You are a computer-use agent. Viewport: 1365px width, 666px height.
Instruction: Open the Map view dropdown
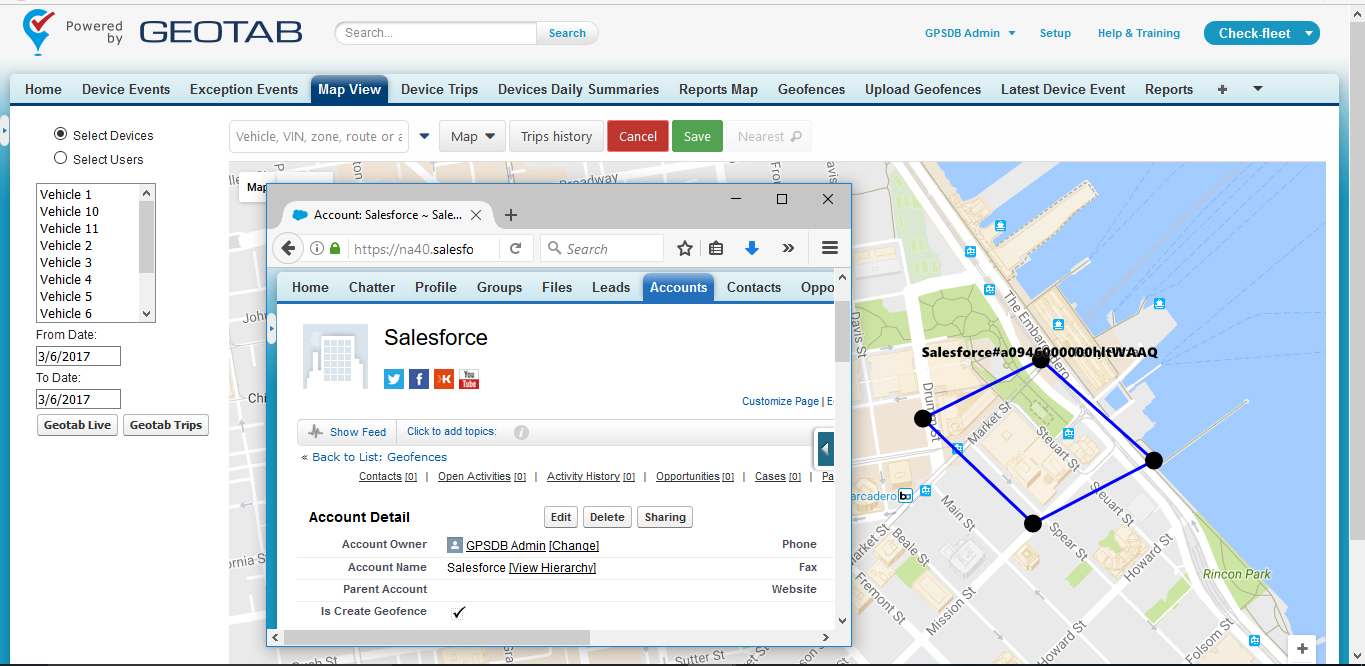tap(472, 136)
